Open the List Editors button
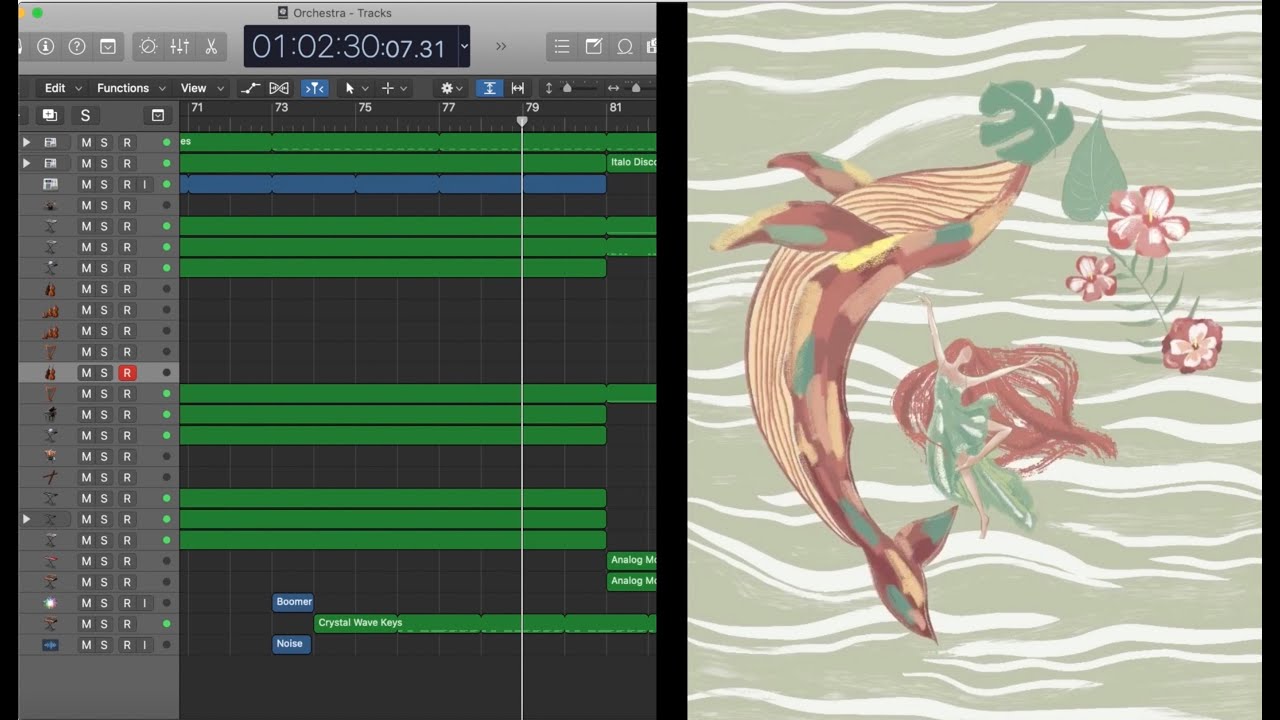The height and width of the screenshot is (720, 1280). point(562,46)
